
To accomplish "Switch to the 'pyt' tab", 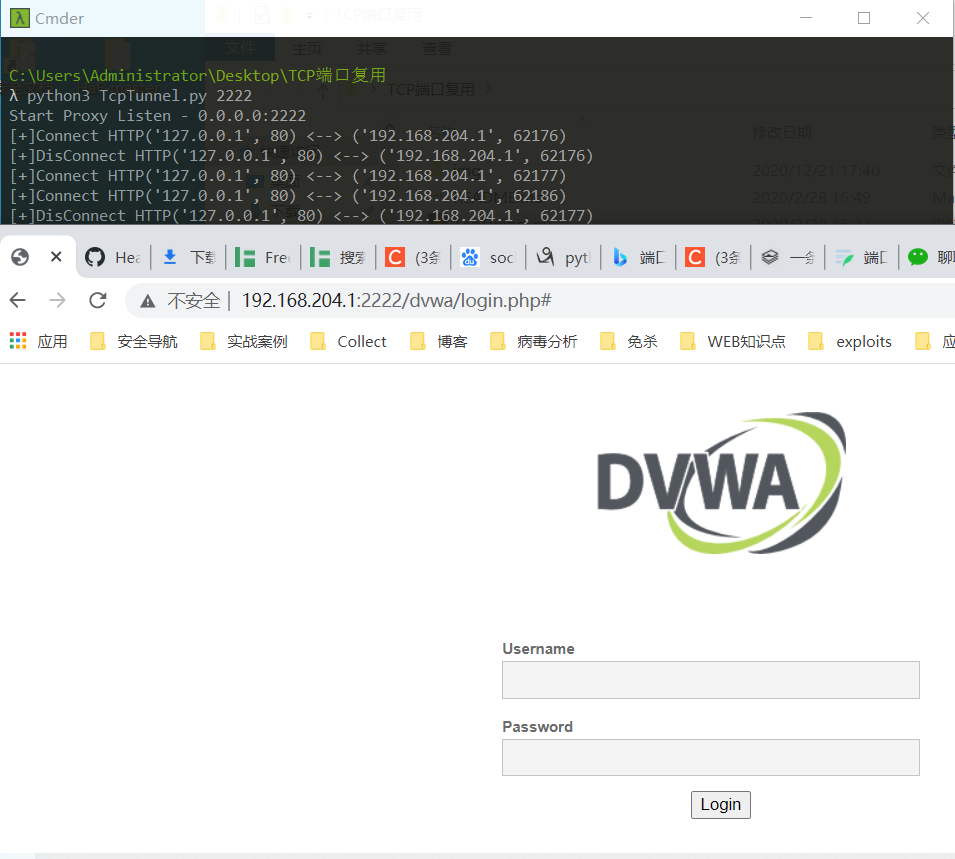I will (563, 258).
